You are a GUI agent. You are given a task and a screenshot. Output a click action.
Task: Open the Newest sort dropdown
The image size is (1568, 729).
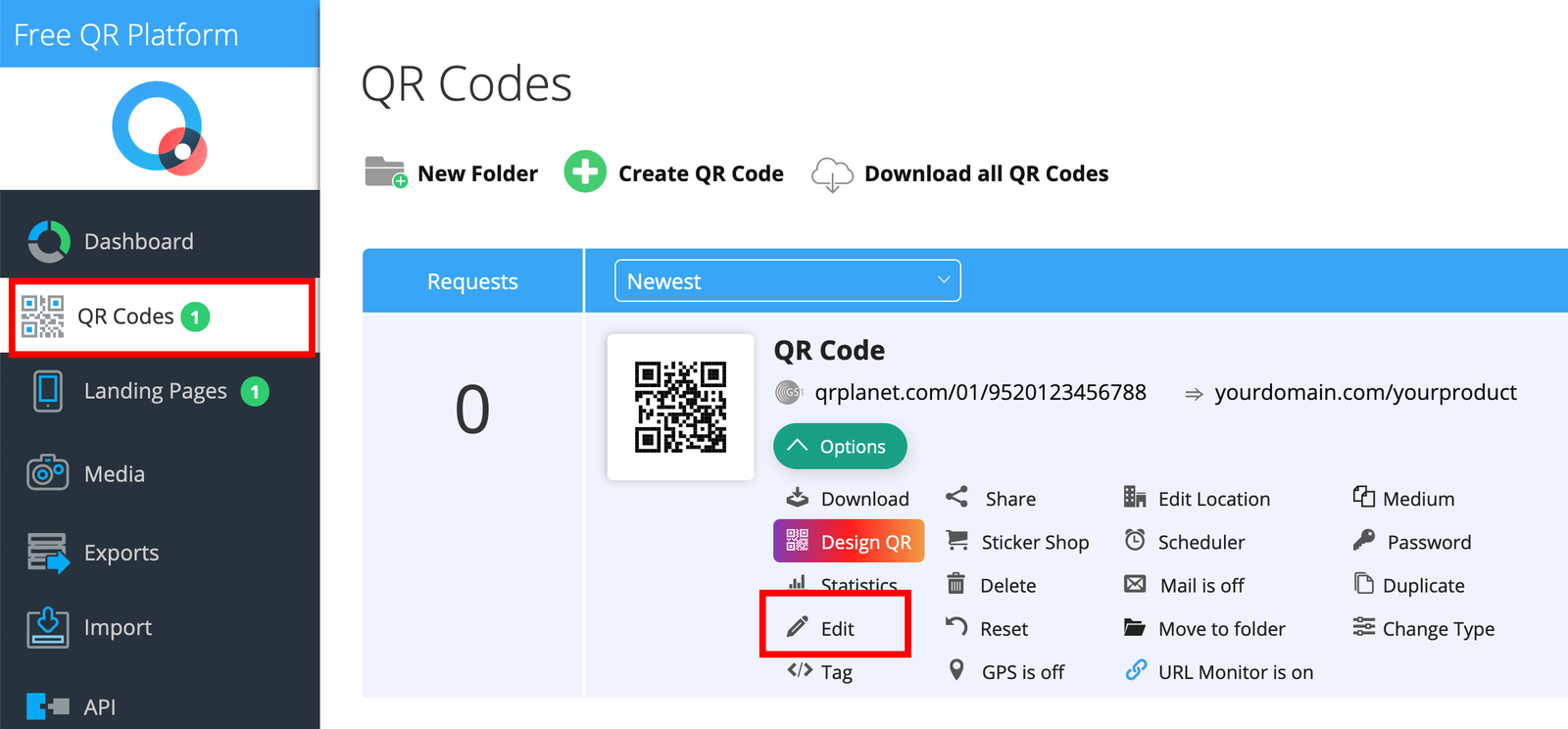[x=788, y=281]
